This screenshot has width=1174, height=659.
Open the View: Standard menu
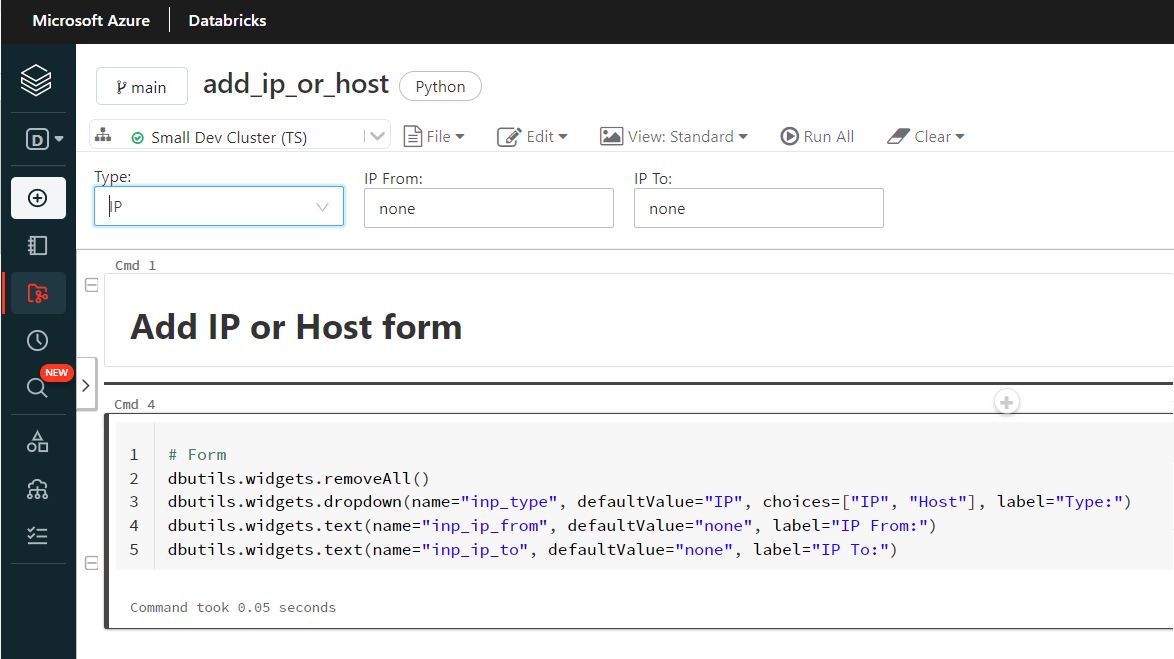(x=674, y=136)
